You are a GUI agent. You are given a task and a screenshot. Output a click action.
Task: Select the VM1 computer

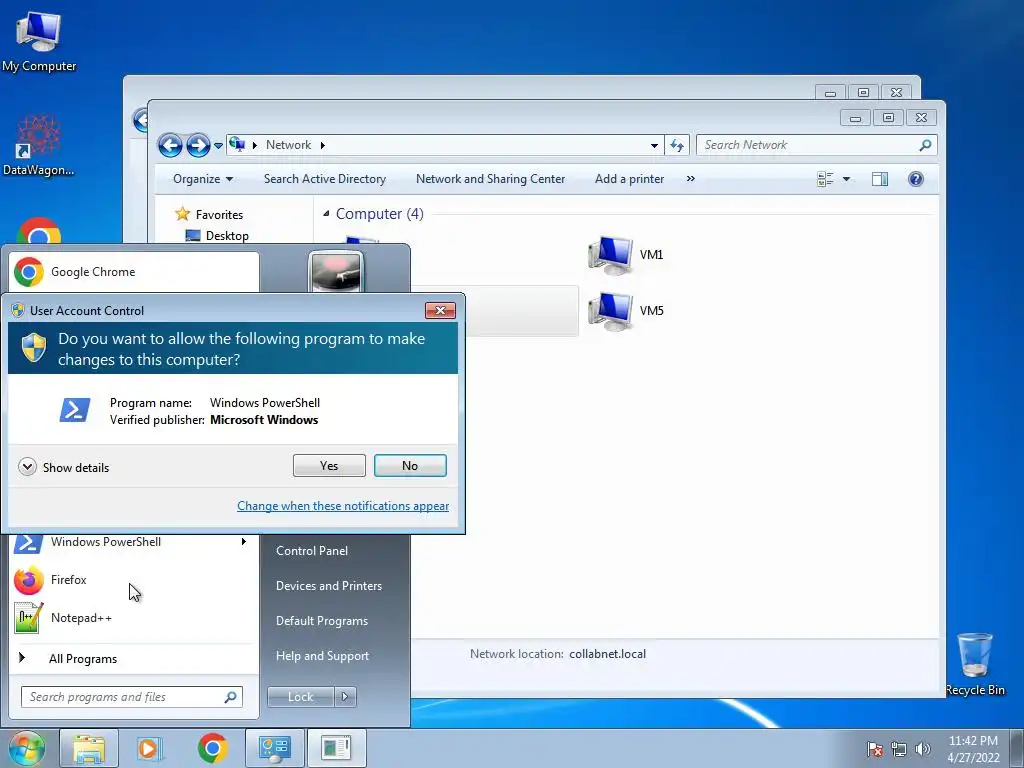[626, 255]
